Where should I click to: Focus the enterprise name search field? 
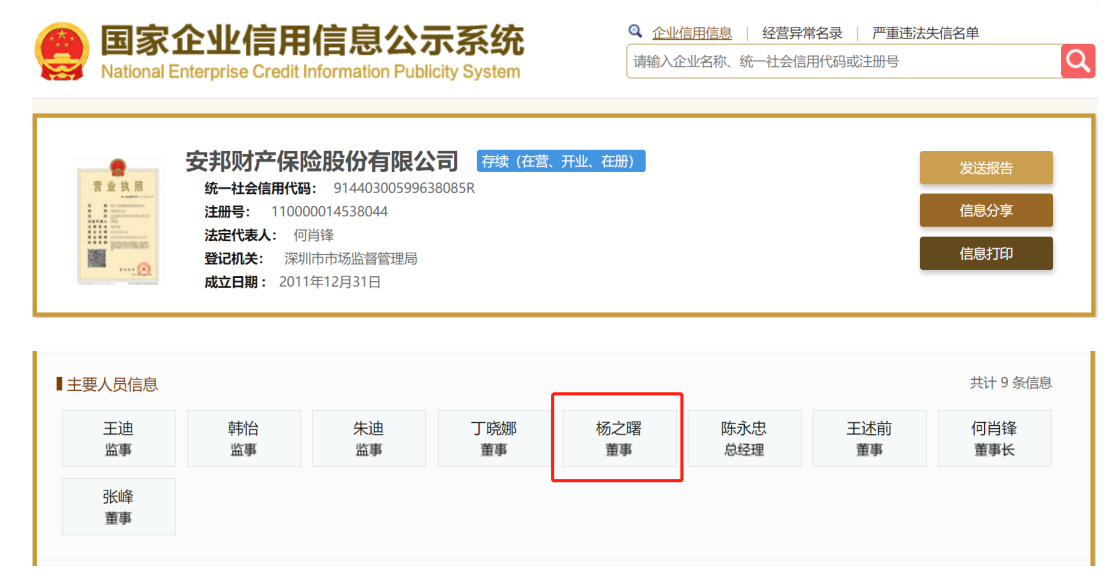tap(844, 61)
